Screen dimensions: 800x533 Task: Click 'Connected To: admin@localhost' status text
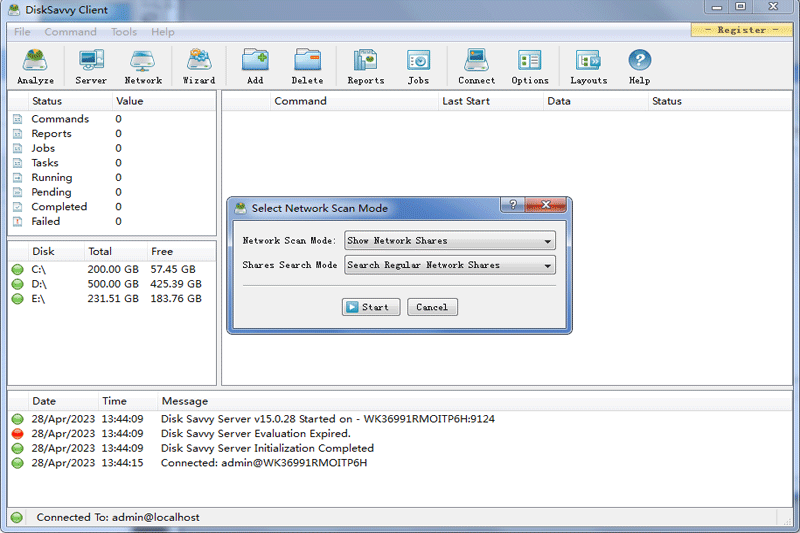pyautogui.click(x=118, y=517)
